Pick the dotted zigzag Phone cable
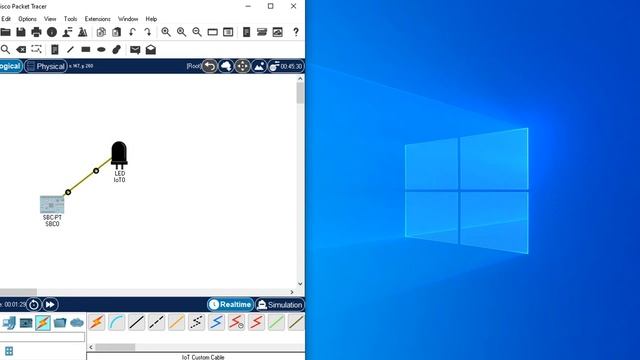The height and width of the screenshot is (360, 640). pyautogui.click(x=196, y=322)
